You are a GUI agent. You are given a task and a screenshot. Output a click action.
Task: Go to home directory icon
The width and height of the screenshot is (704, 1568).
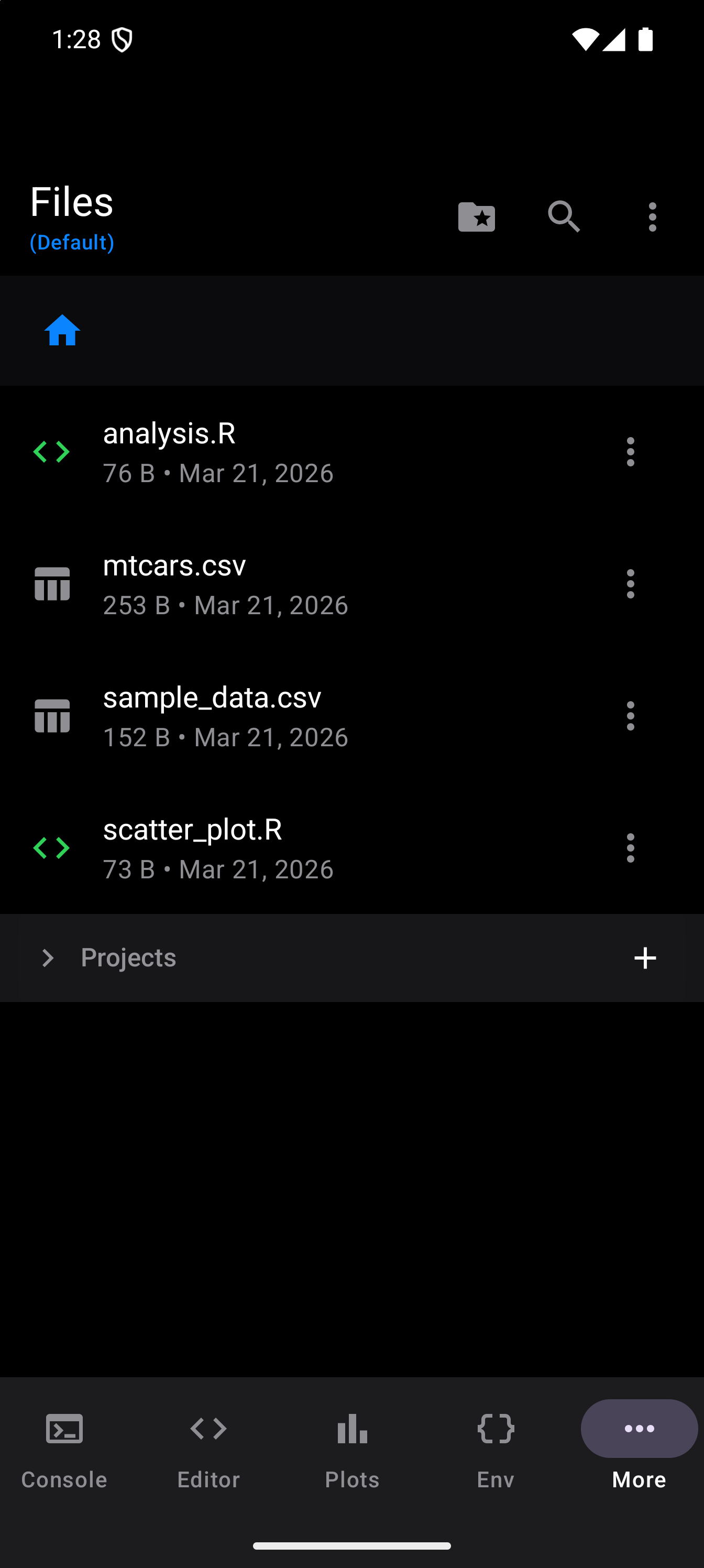[x=62, y=331]
